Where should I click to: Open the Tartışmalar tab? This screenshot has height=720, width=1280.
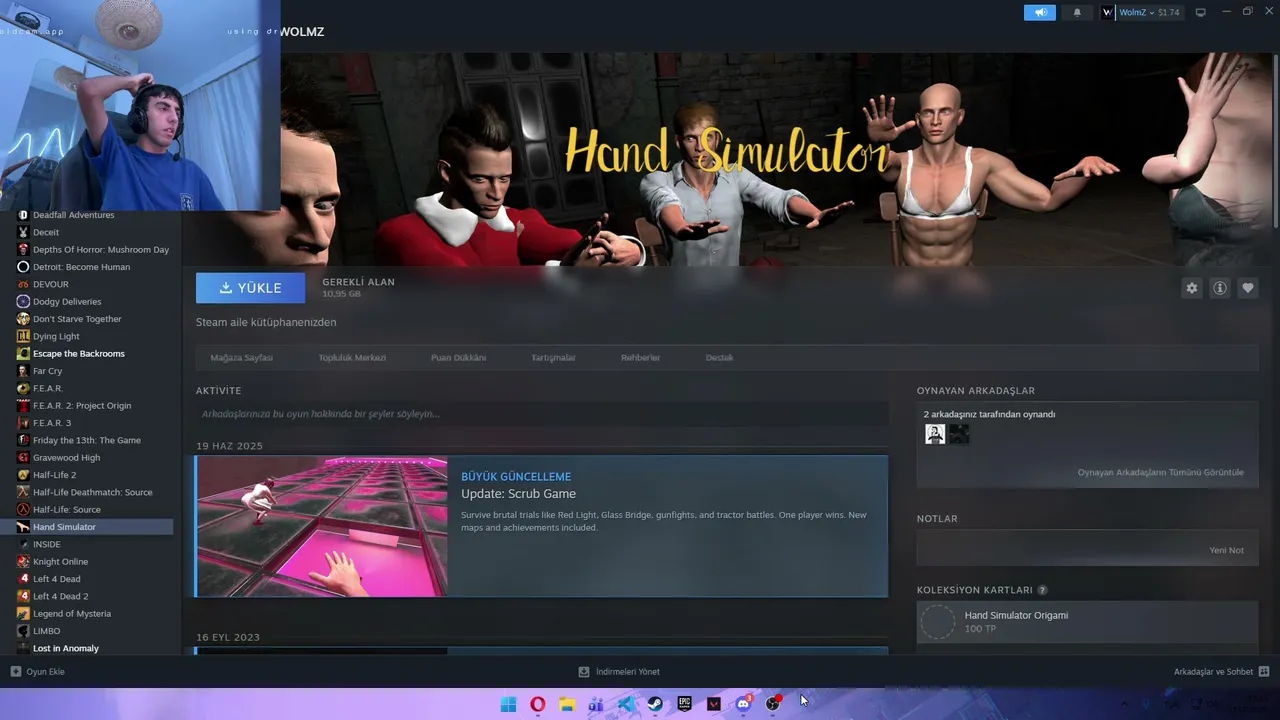point(553,358)
